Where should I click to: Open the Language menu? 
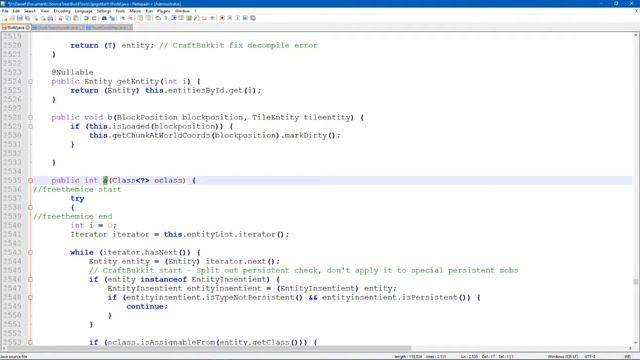click(84, 11)
